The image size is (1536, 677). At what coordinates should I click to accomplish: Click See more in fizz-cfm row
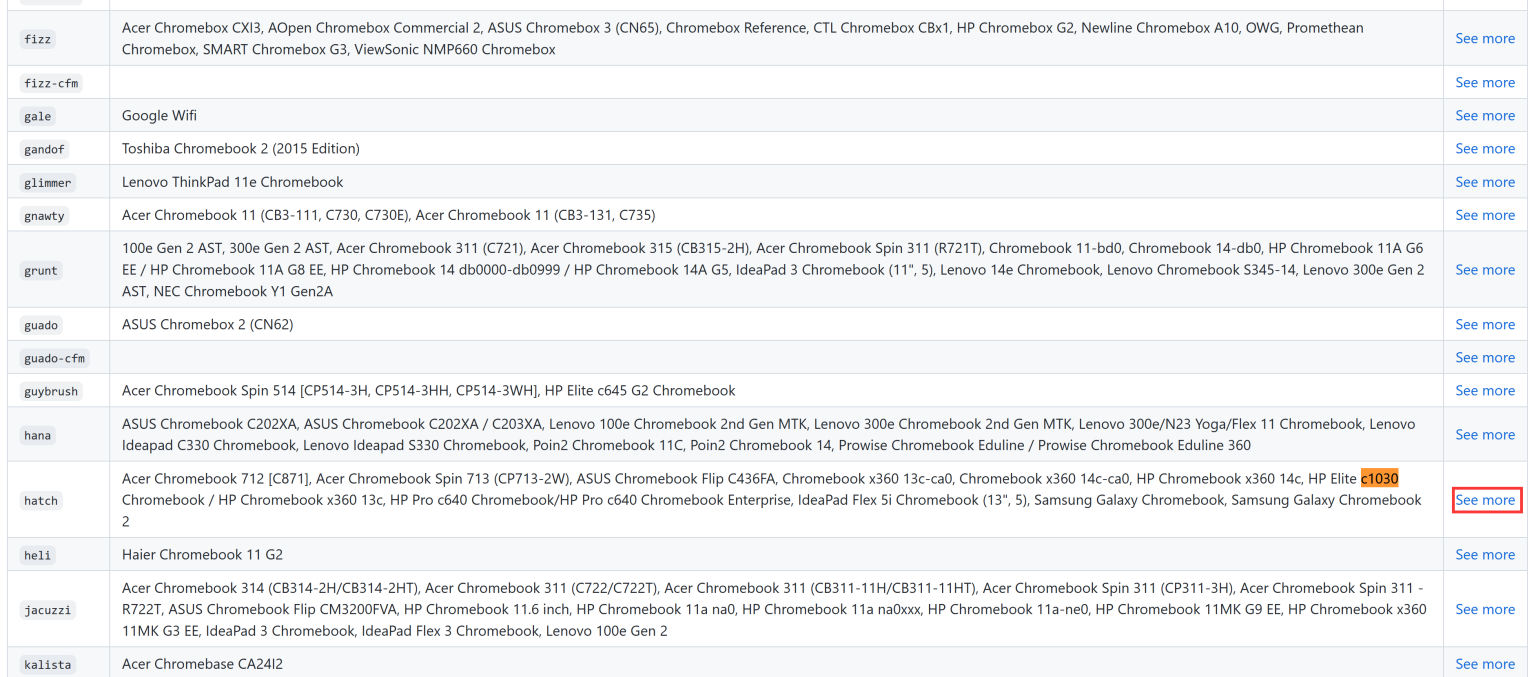[1485, 82]
